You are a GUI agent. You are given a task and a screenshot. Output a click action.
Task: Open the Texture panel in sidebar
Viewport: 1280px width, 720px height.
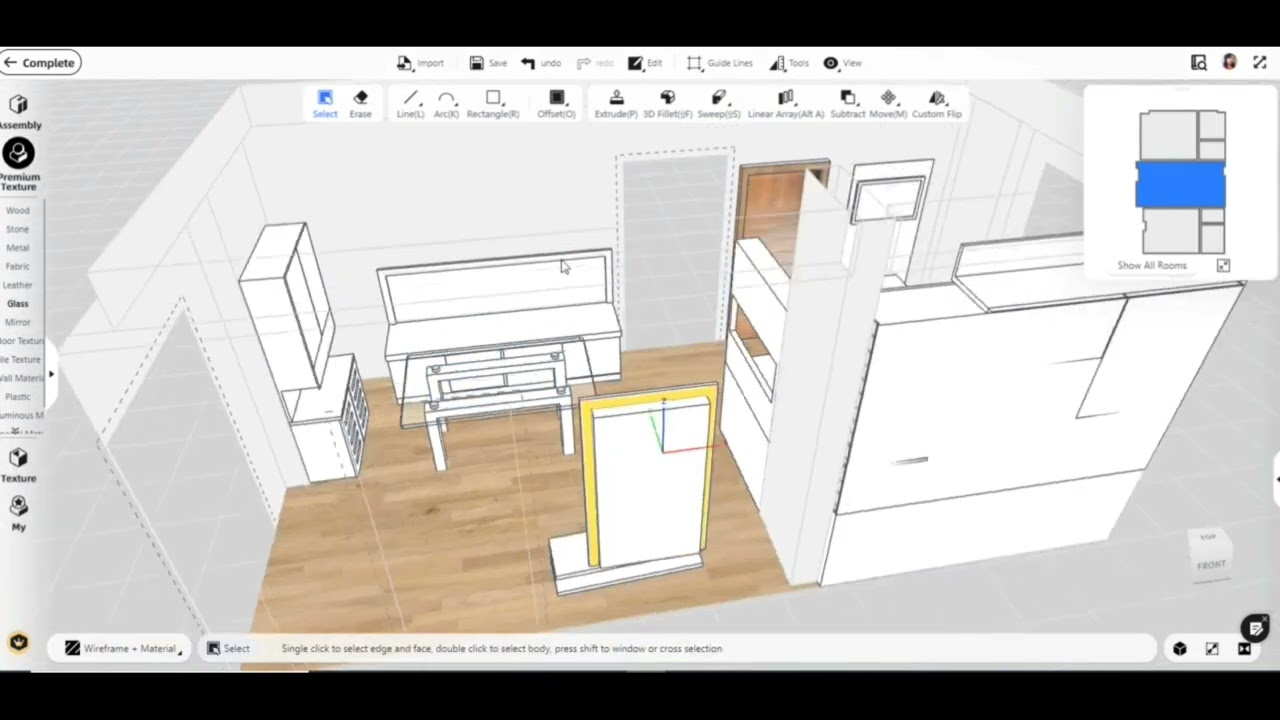point(18,465)
